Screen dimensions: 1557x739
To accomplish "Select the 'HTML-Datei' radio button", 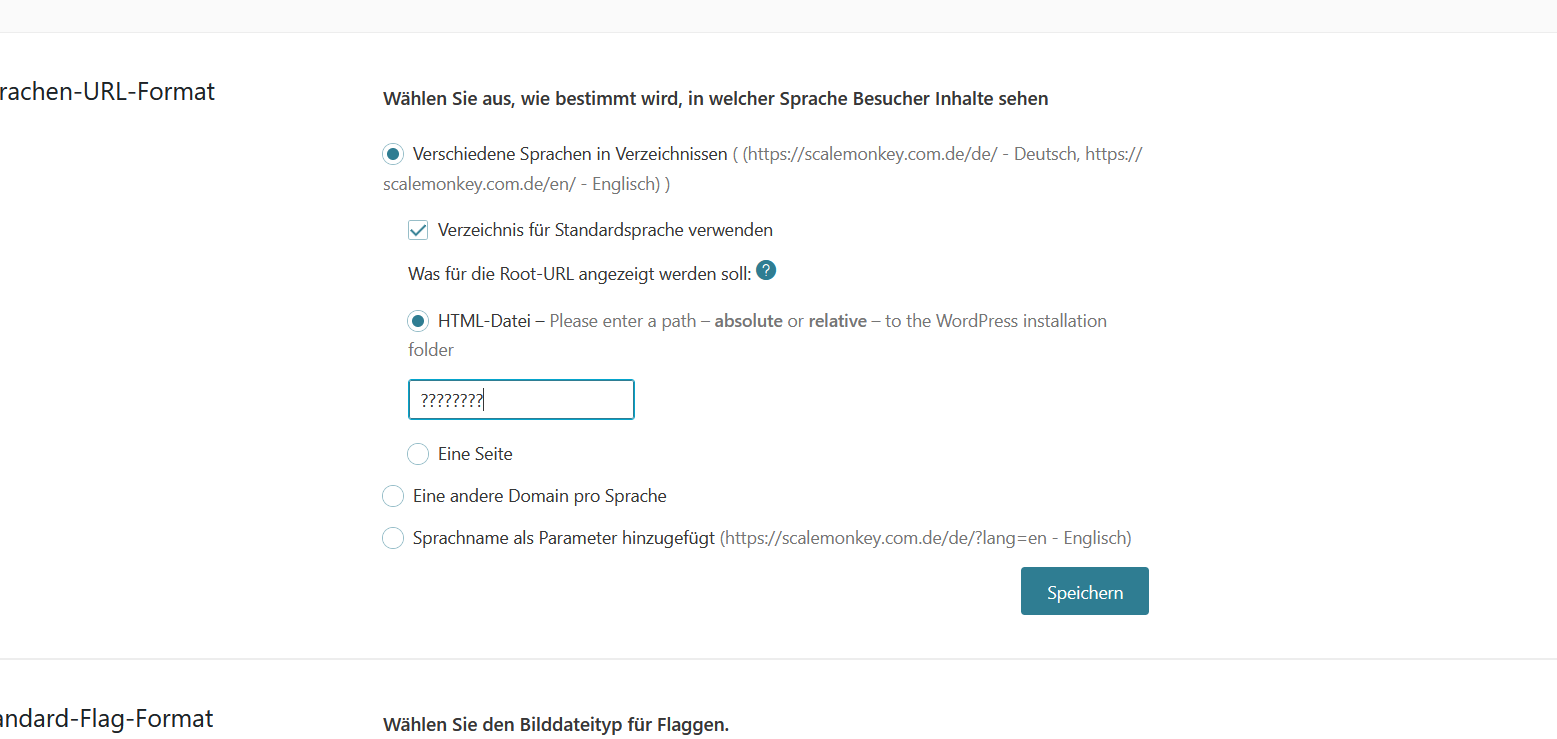I will pos(418,321).
